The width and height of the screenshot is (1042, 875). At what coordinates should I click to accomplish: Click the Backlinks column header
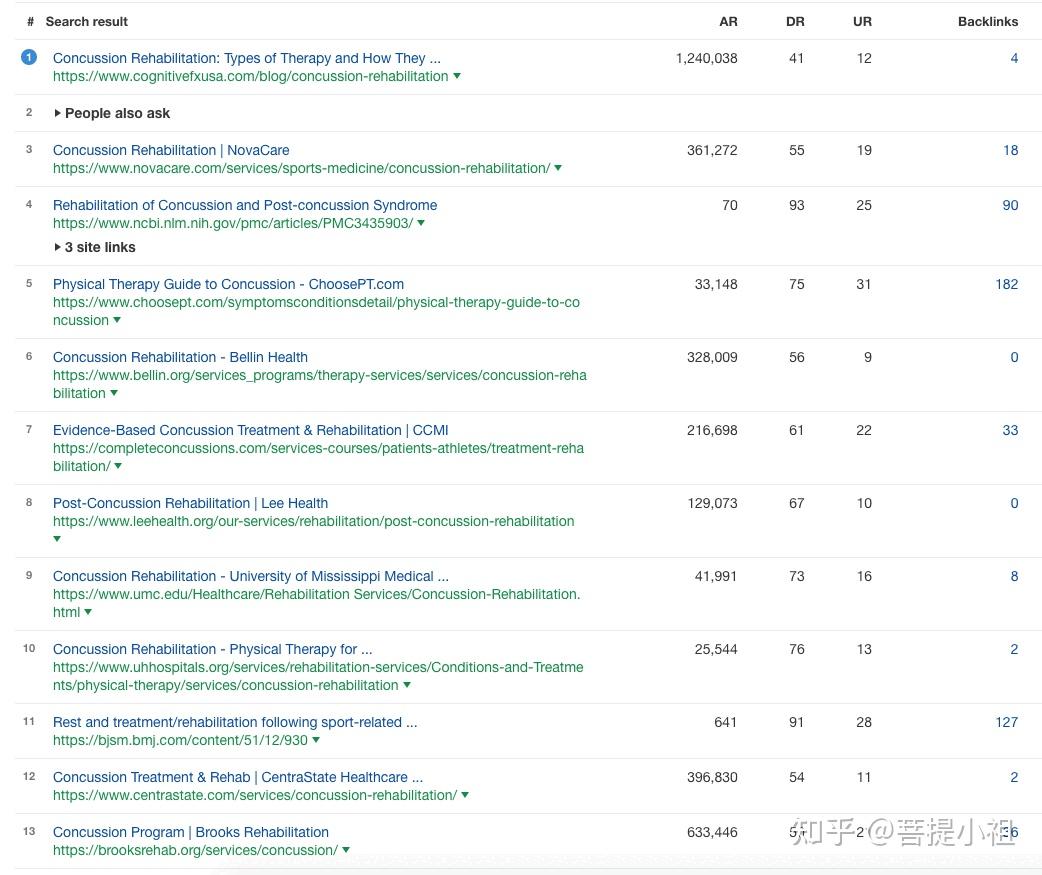[x=988, y=22]
